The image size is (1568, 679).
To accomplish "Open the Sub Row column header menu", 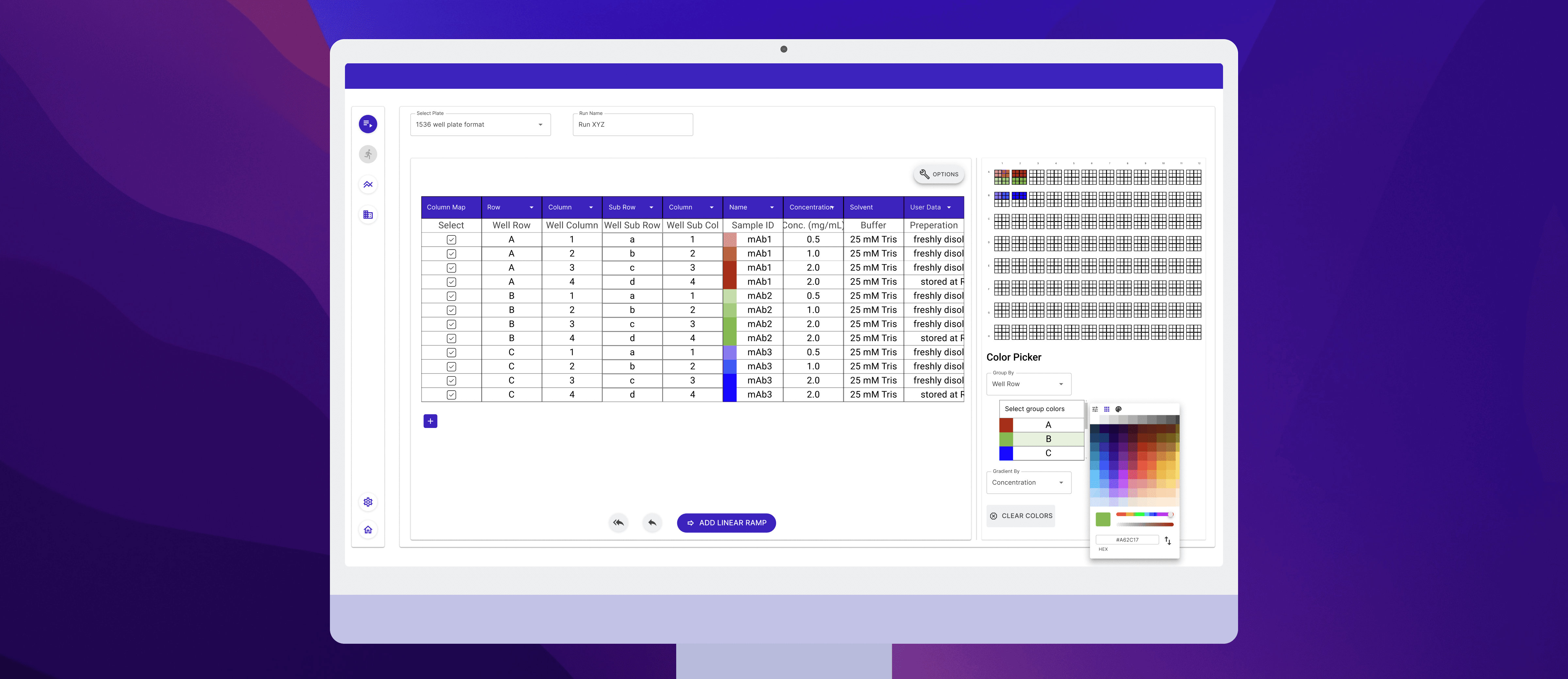I will [x=651, y=208].
